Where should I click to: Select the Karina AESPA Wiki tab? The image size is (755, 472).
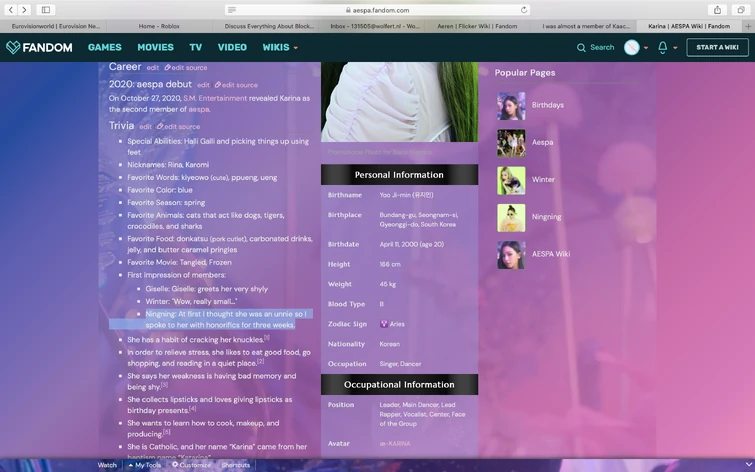(x=689, y=26)
